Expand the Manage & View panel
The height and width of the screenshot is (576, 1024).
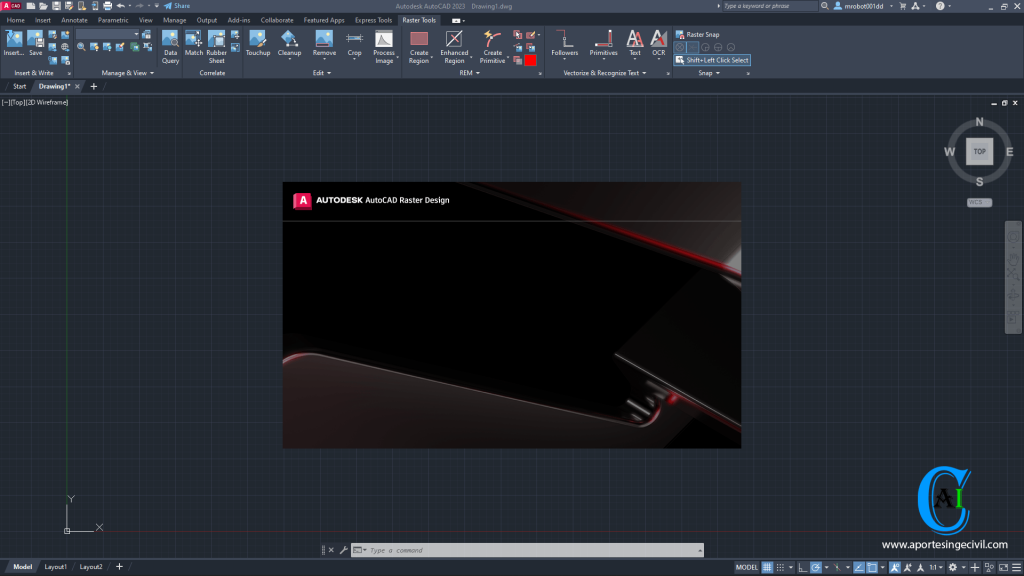click(x=127, y=73)
